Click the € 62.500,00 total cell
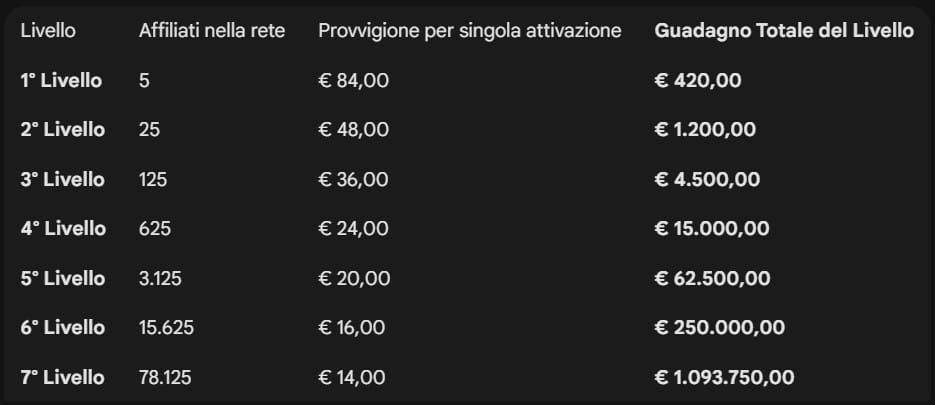935x405 pixels. pyautogui.click(x=712, y=278)
